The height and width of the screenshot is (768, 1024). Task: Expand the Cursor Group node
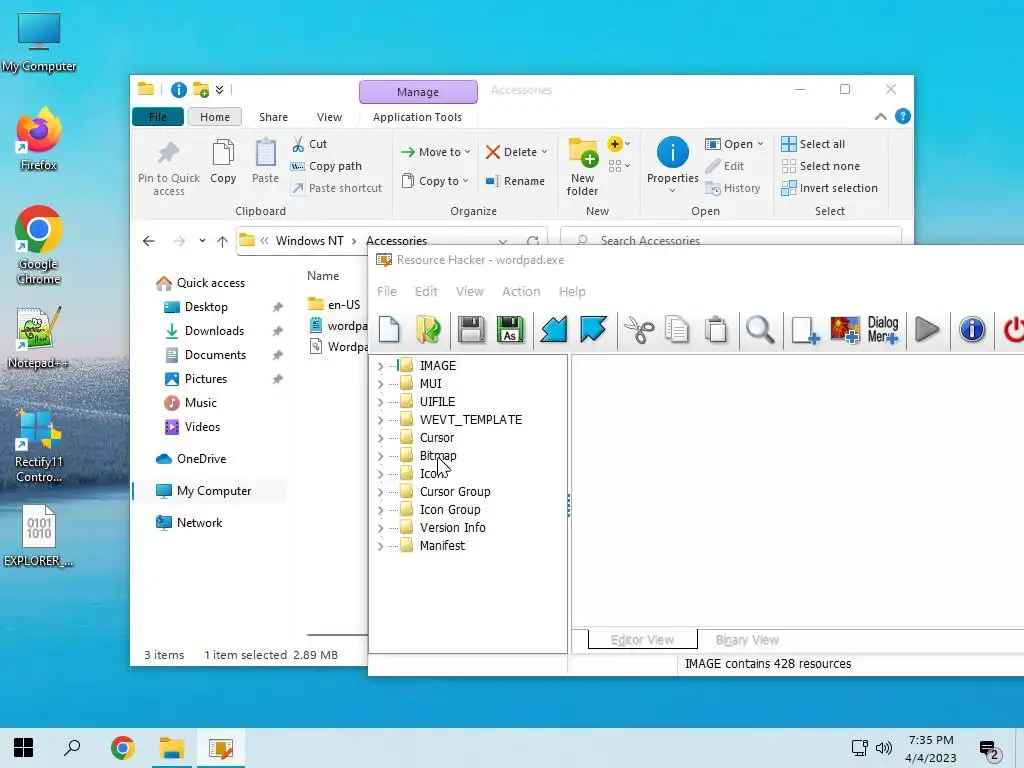tap(381, 492)
